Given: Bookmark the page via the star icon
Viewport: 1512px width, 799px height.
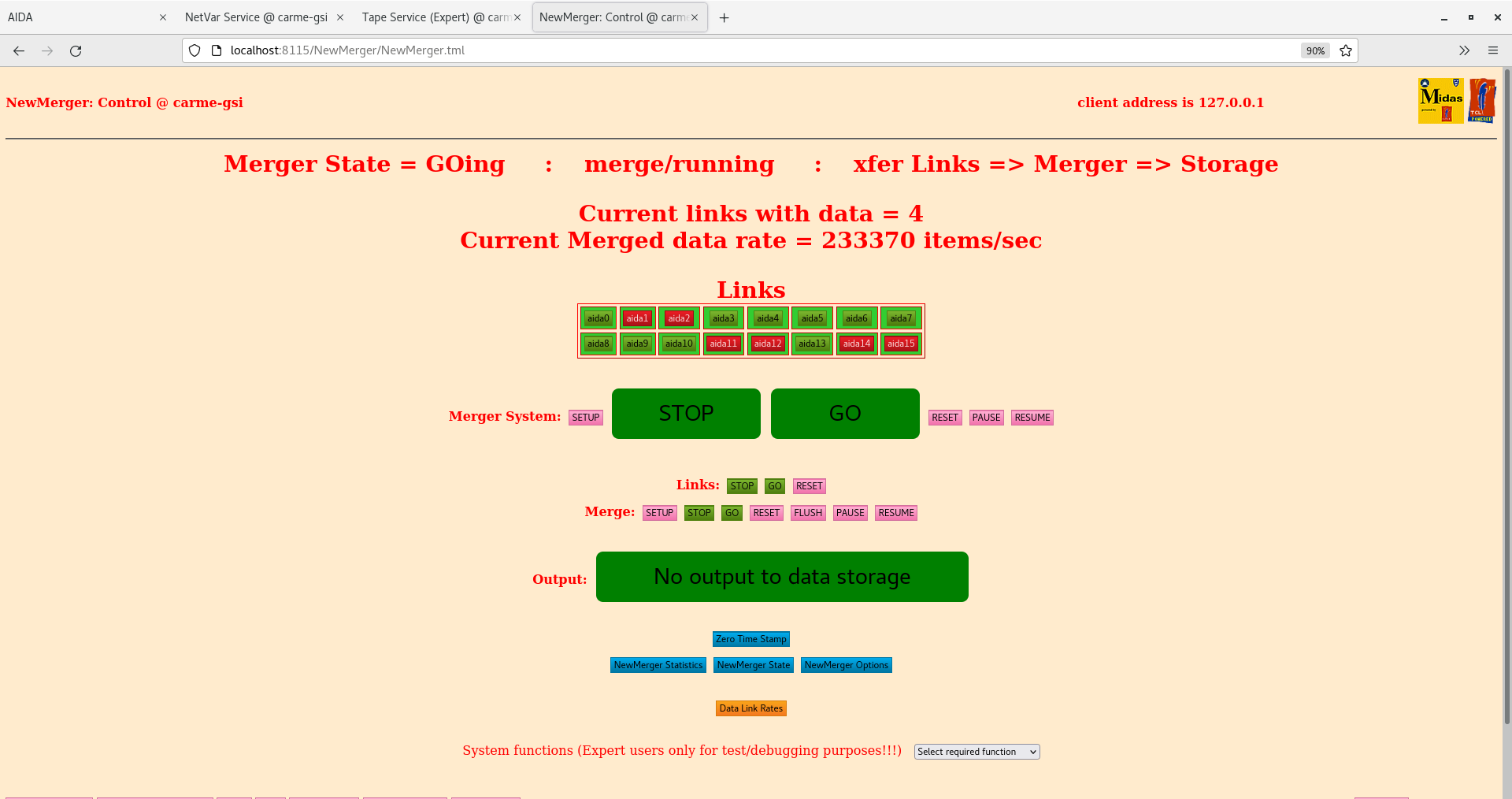Looking at the screenshot, I should point(1345,50).
